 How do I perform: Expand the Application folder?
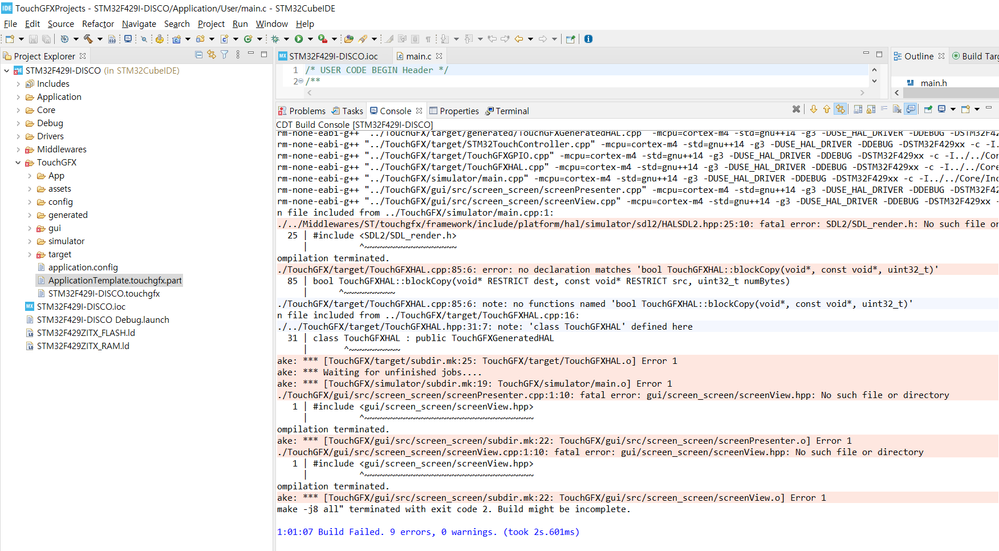click(x=18, y=97)
